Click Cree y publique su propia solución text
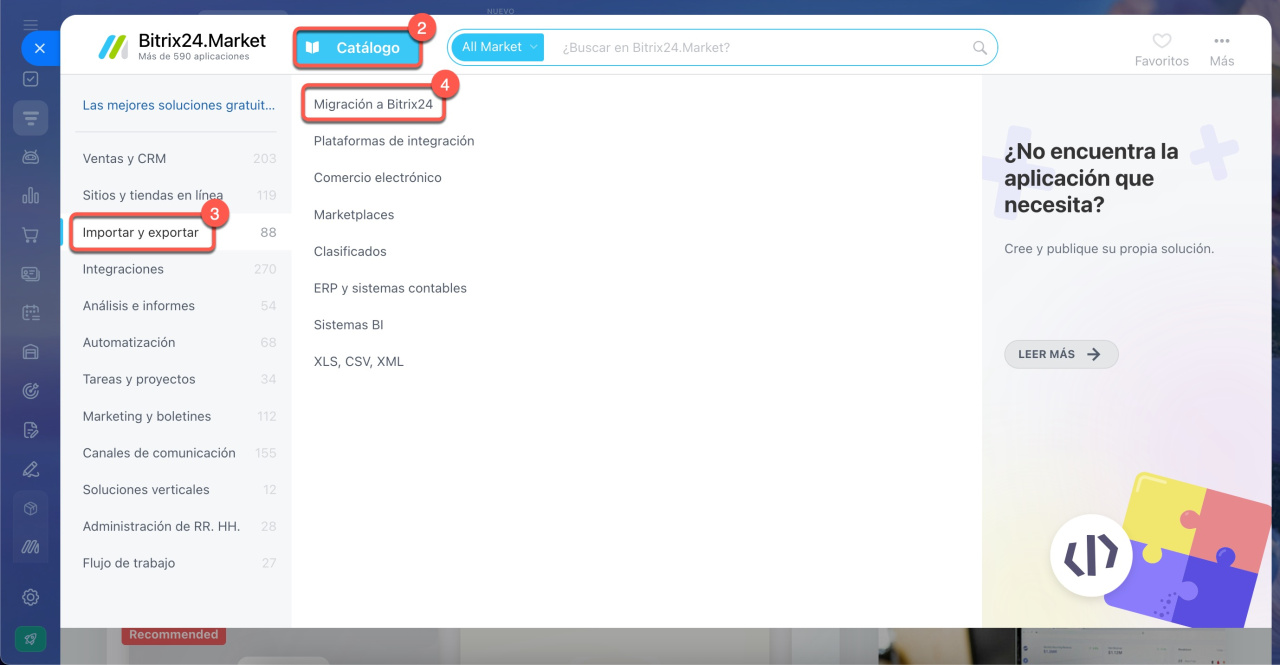1280x665 pixels. click(x=1109, y=248)
